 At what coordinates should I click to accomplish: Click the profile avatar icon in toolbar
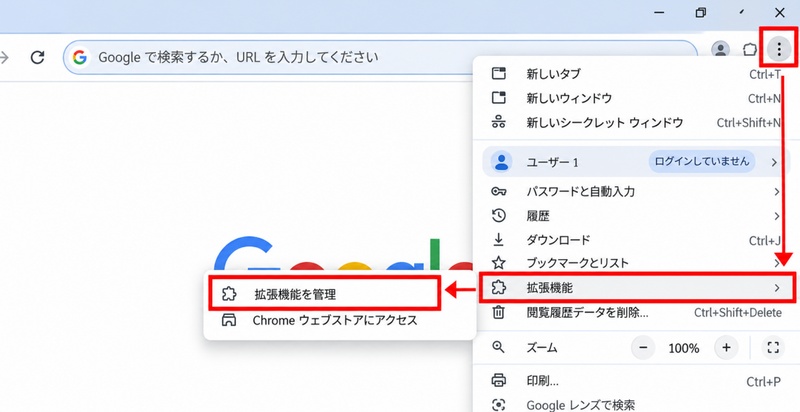click(x=720, y=49)
